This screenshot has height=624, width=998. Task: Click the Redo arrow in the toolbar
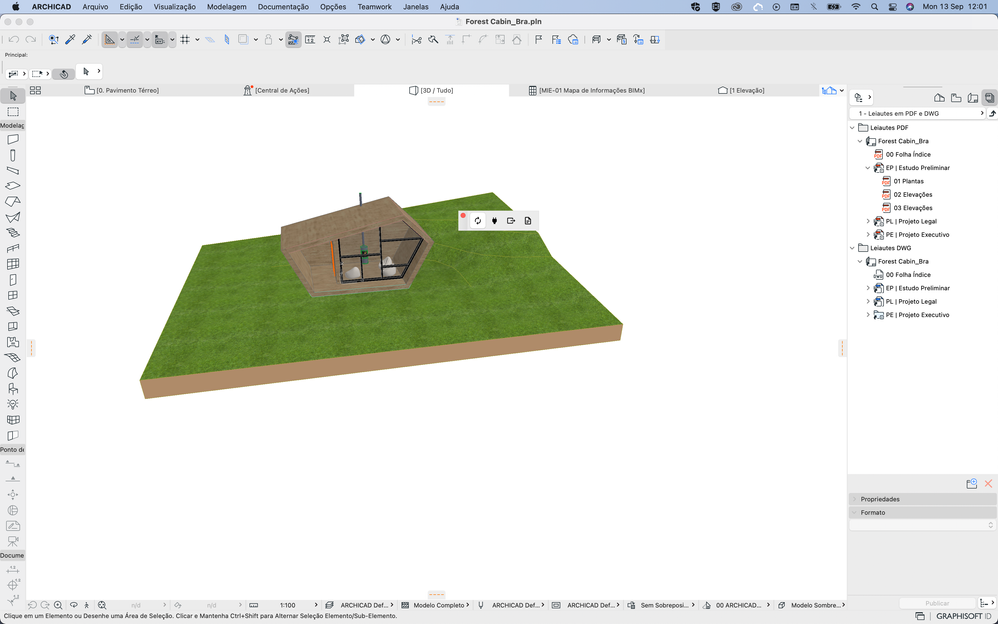coord(30,39)
